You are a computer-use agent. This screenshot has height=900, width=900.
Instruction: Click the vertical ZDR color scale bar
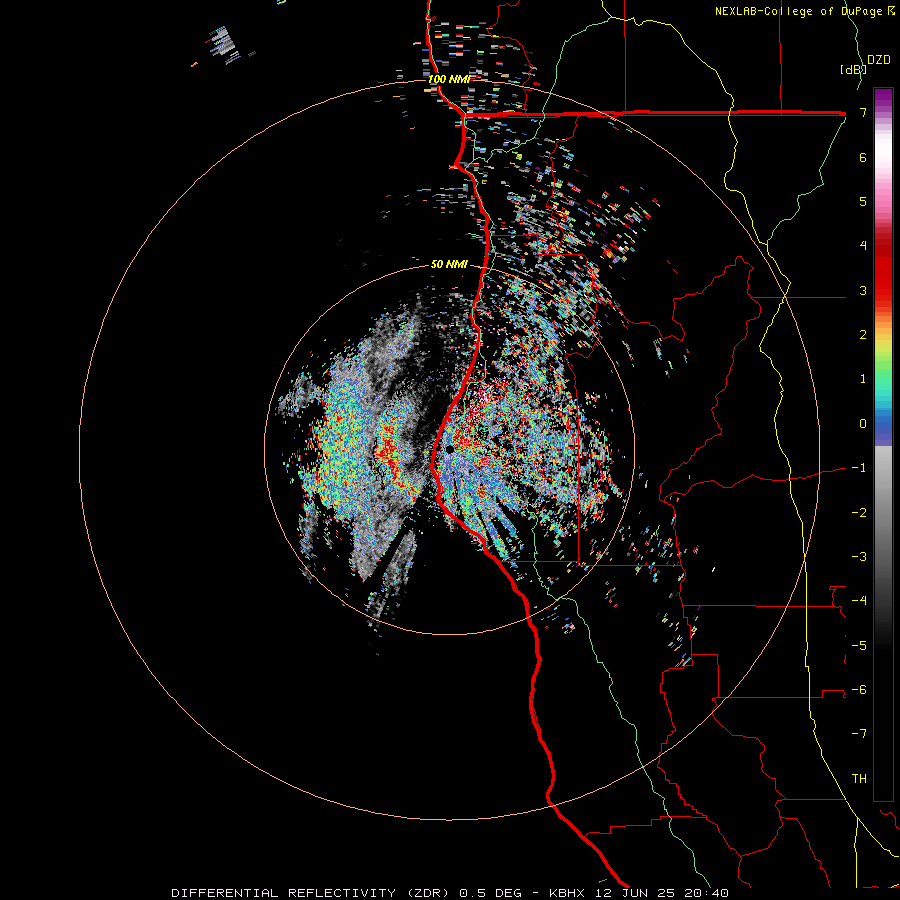point(883,444)
